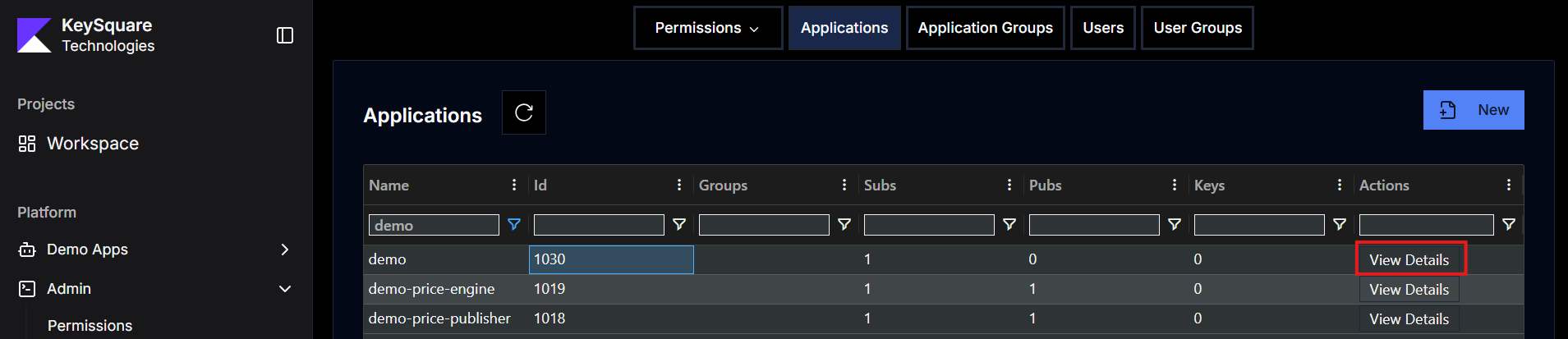The width and height of the screenshot is (1568, 339).
Task: Open the Subs column menu dots
Action: click(x=1009, y=185)
